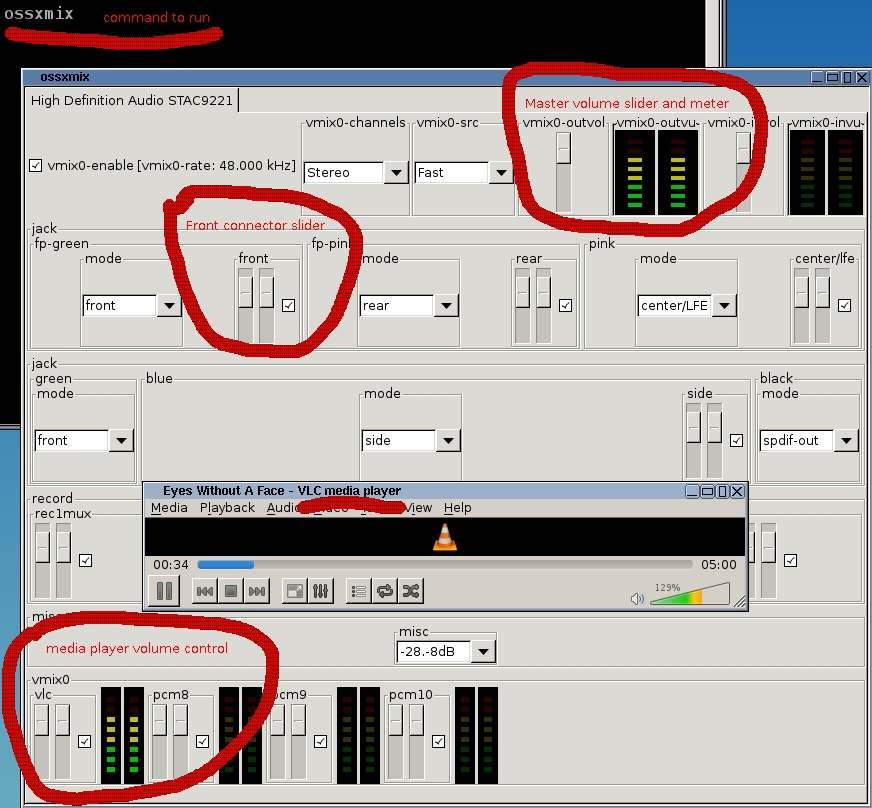
Task: Expand the vmix0-src Fast dropdown
Action: 501,172
